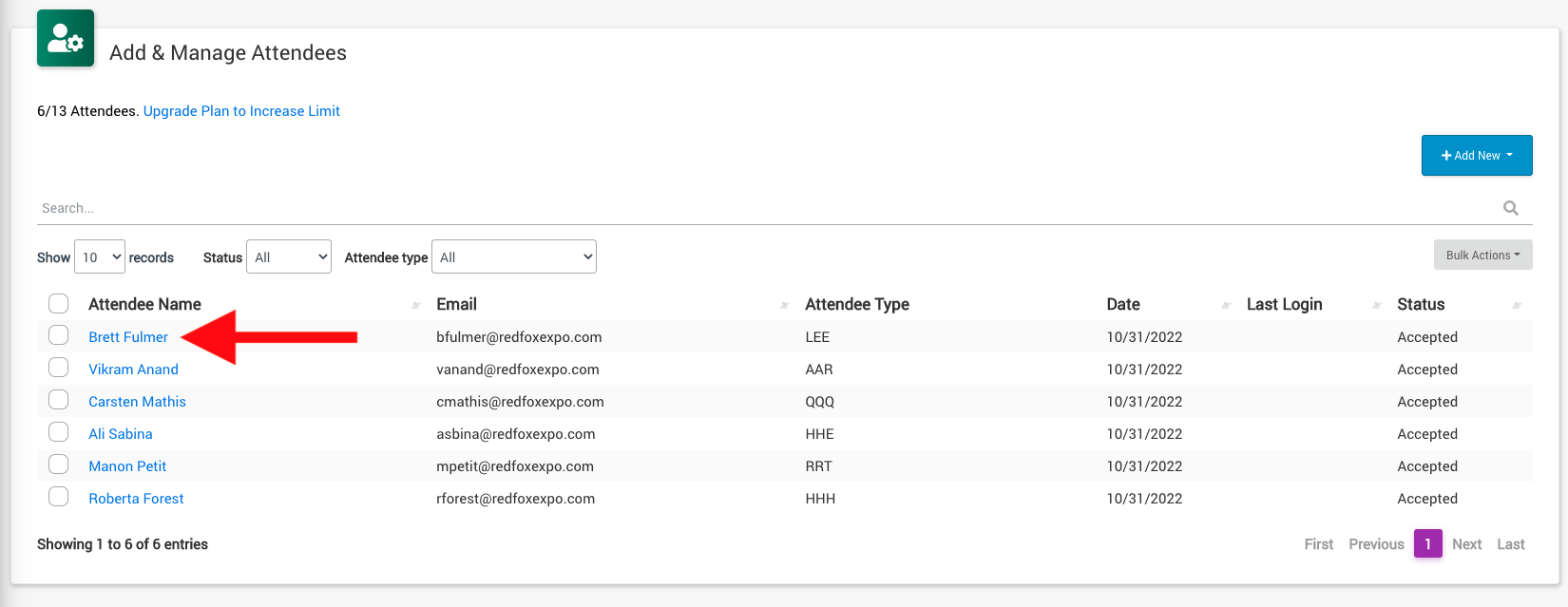The height and width of the screenshot is (607, 1568).
Task: Check the box for Brett Fulmer
Action: [x=59, y=335]
